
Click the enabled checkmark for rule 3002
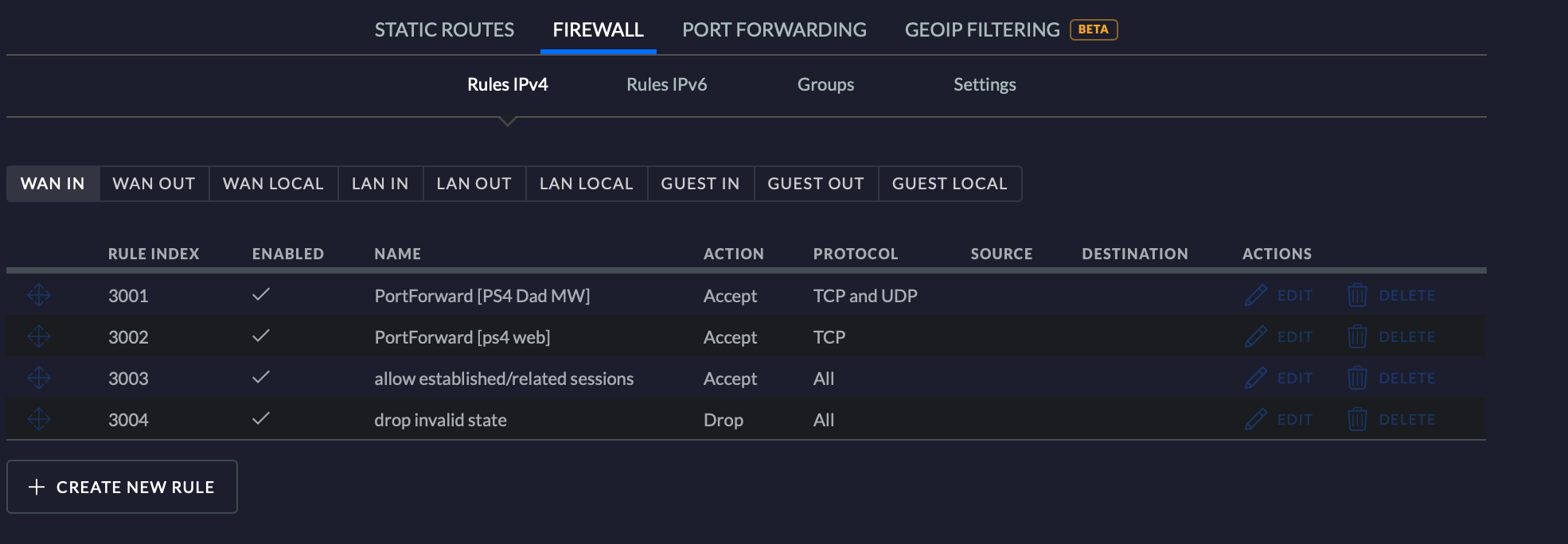point(261,336)
